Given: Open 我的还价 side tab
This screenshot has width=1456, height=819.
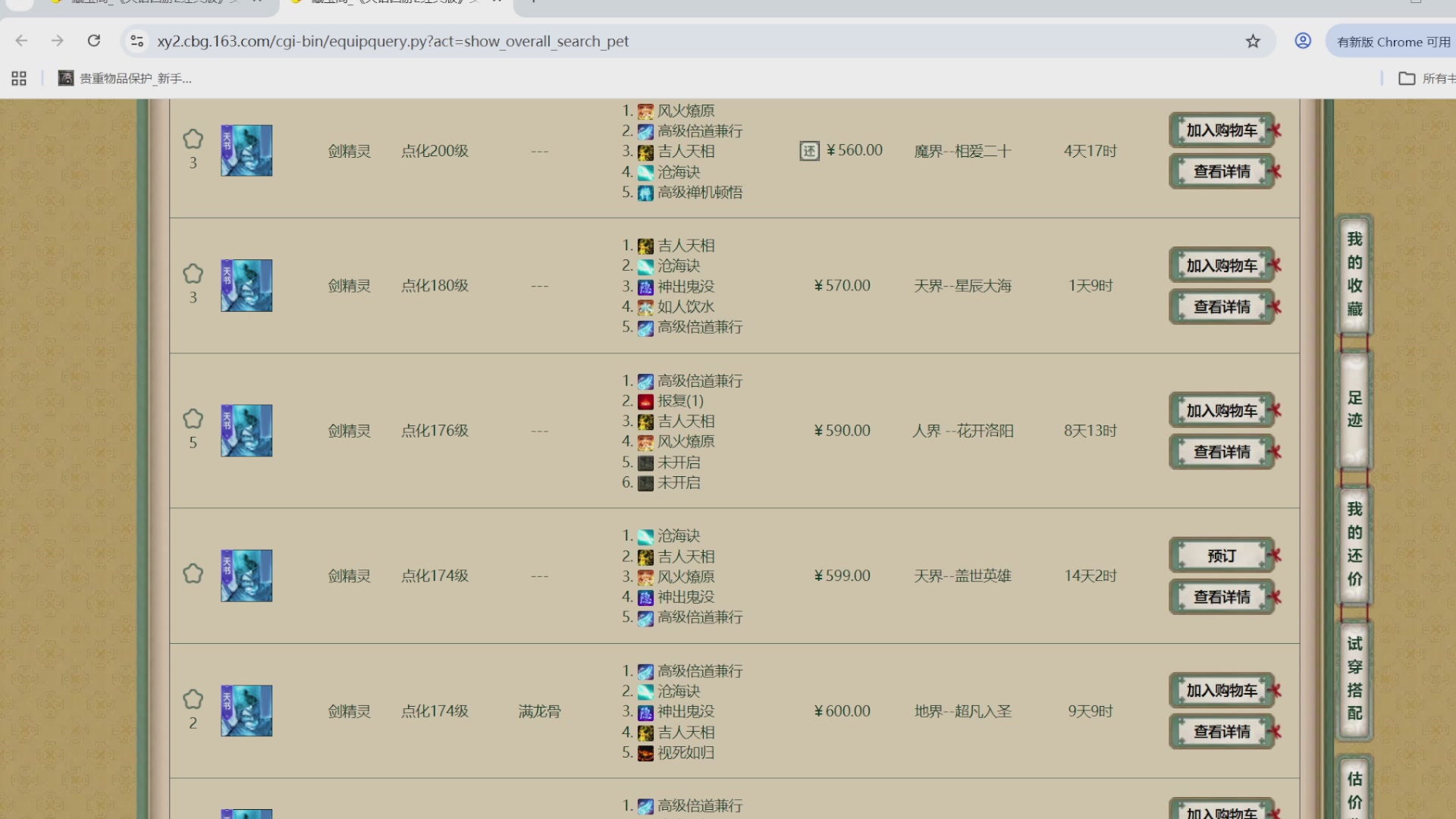Looking at the screenshot, I should 1354,544.
